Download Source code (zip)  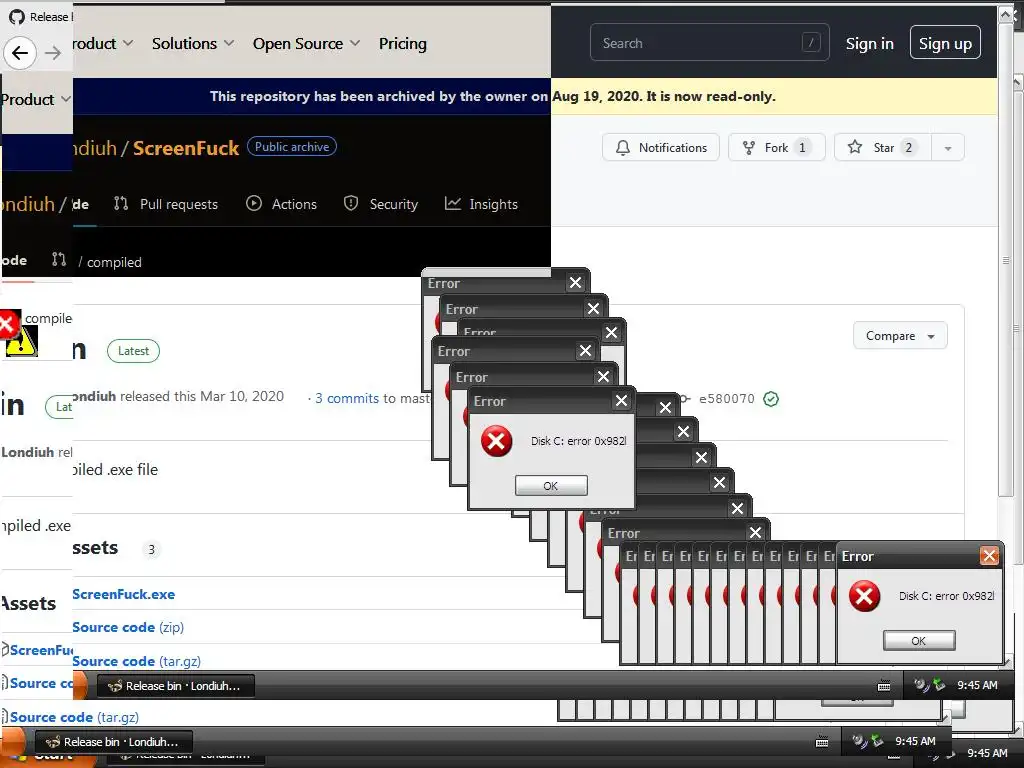[128, 628]
